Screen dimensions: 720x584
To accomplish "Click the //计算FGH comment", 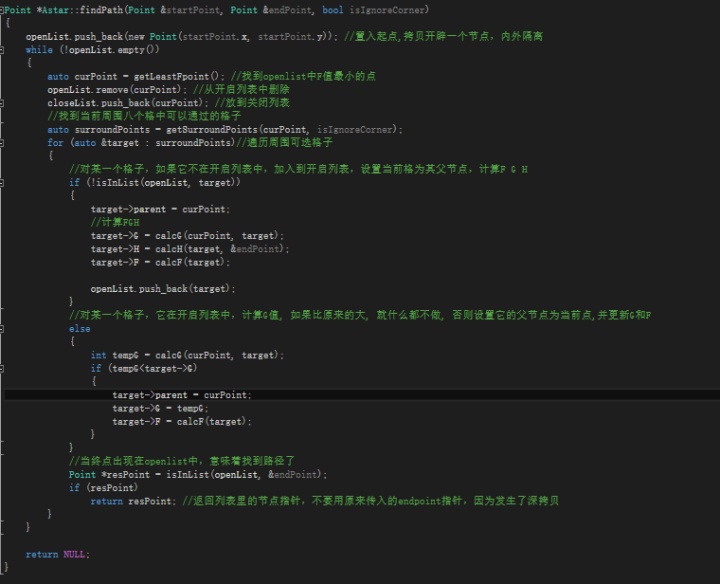I will tap(115, 223).
